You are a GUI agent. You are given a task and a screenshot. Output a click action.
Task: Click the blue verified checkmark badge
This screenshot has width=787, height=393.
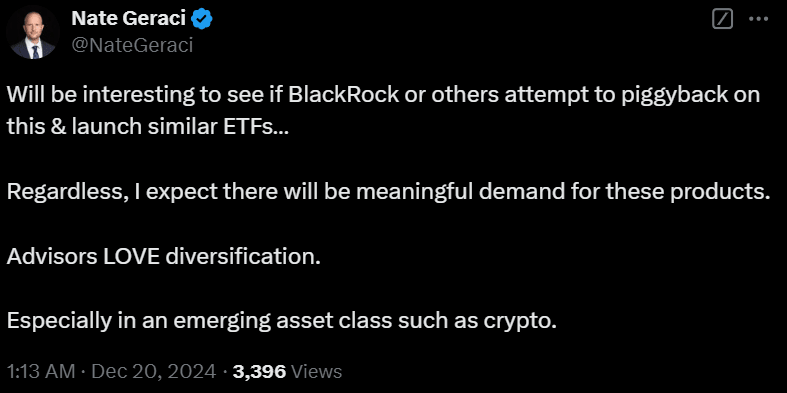pos(204,19)
